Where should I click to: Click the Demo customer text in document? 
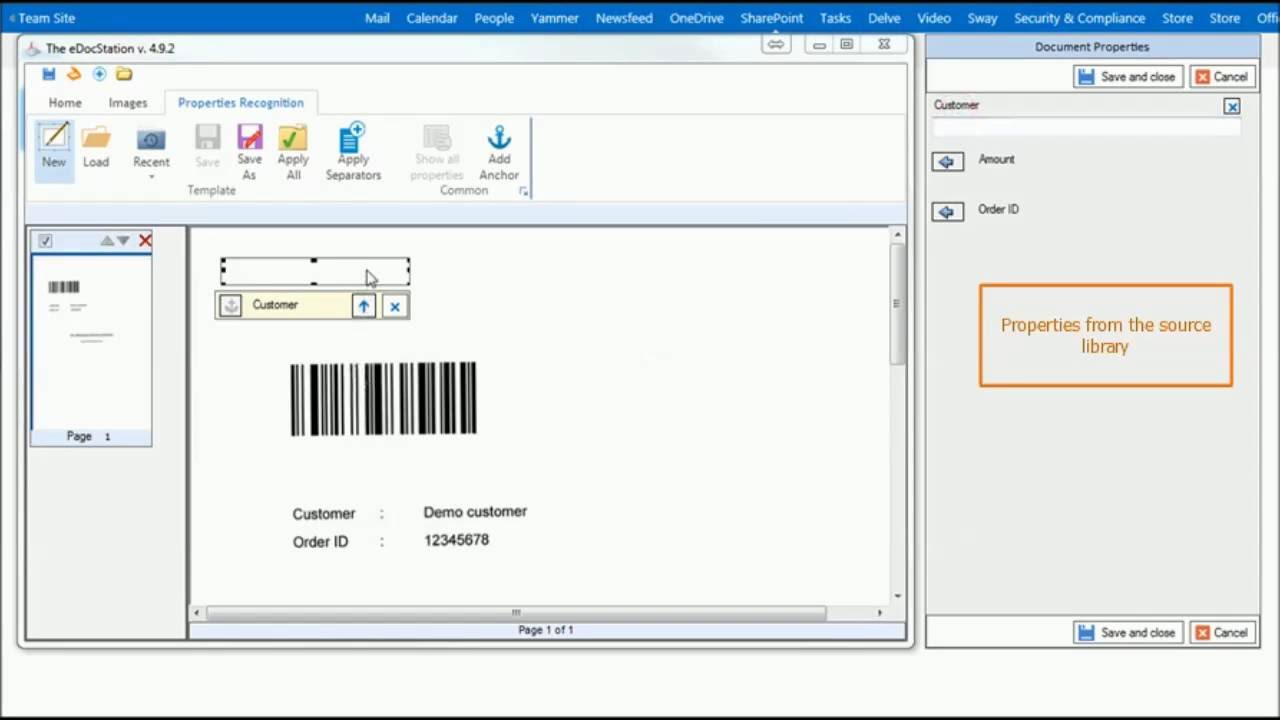(x=475, y=512)
